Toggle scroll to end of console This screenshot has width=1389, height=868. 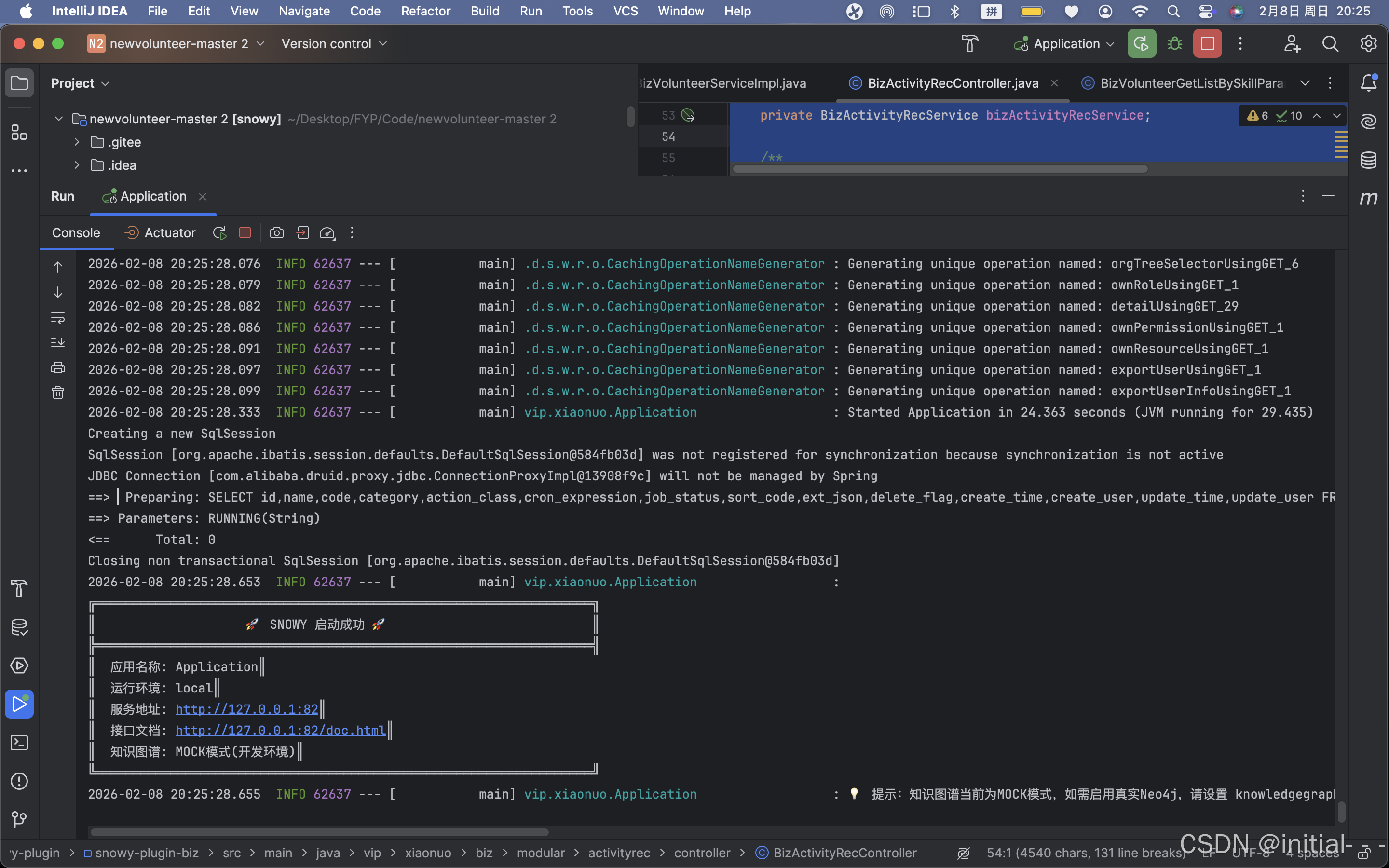(58, 343)
